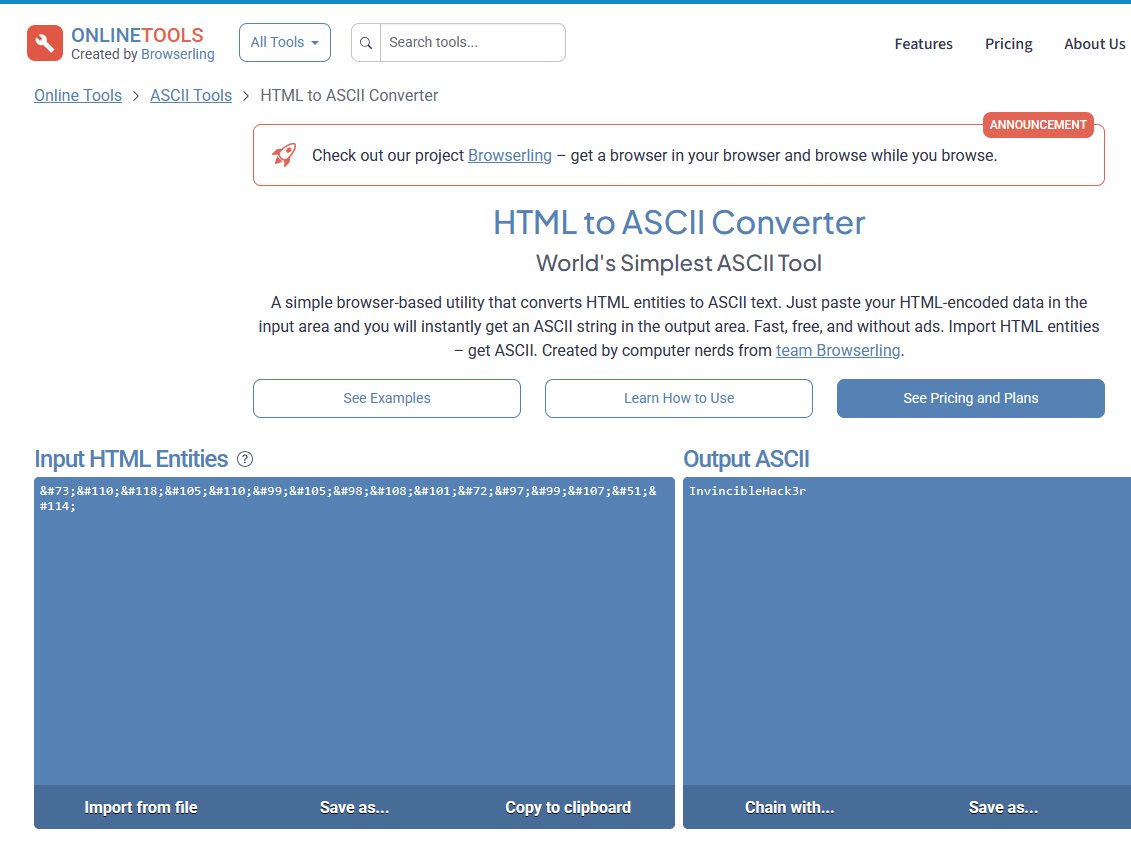Open the team Browserling link
This screenshot has width=1131, height=853.
[x=838, y=350]
